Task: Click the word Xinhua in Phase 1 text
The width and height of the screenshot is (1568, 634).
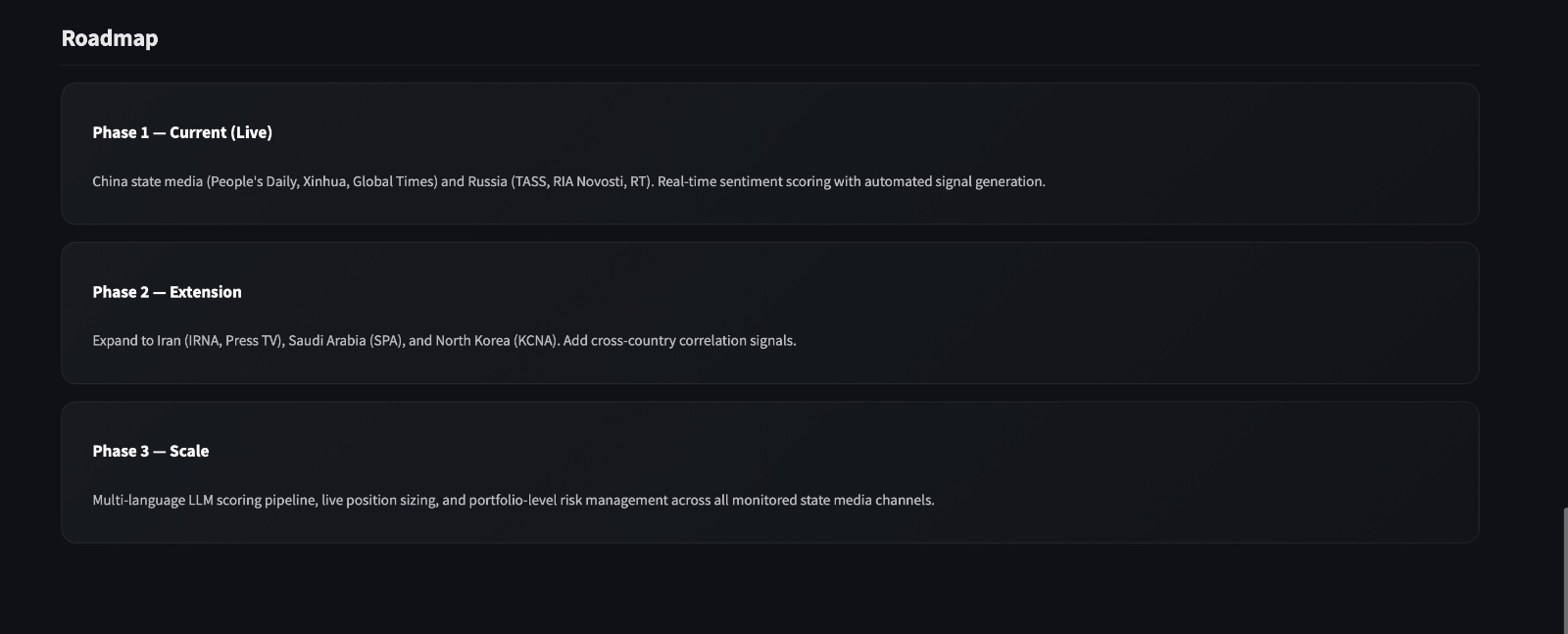Action: pyautogui.click(x=323, y=181)
